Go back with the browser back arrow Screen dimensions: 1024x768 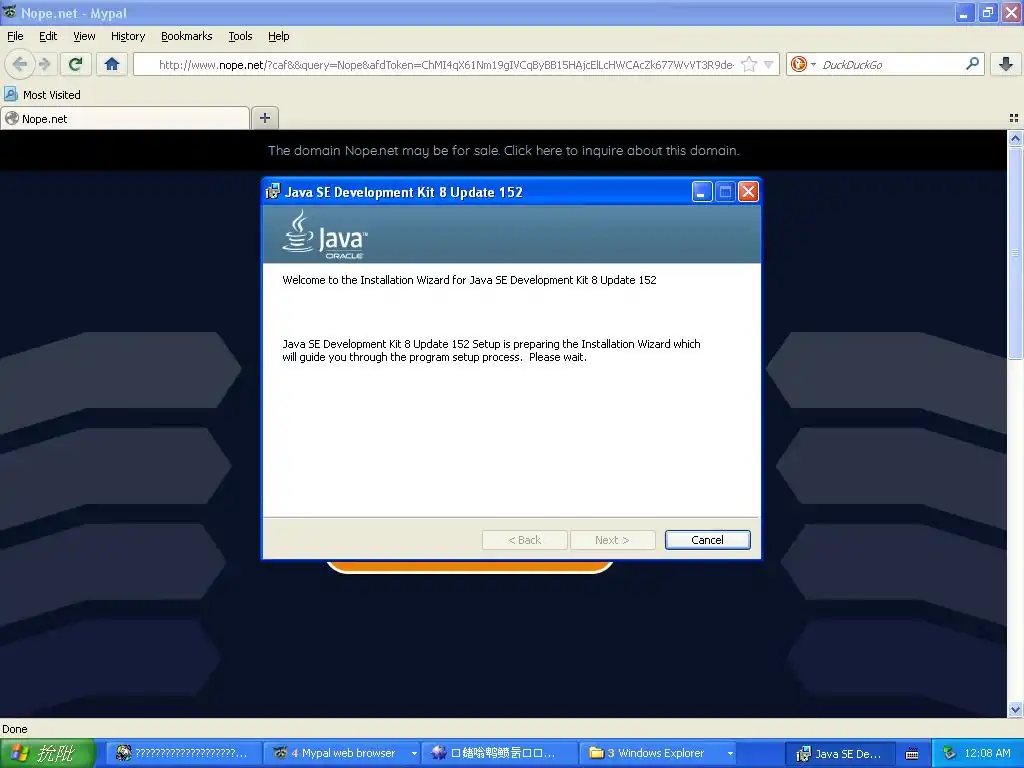point(20,64)
